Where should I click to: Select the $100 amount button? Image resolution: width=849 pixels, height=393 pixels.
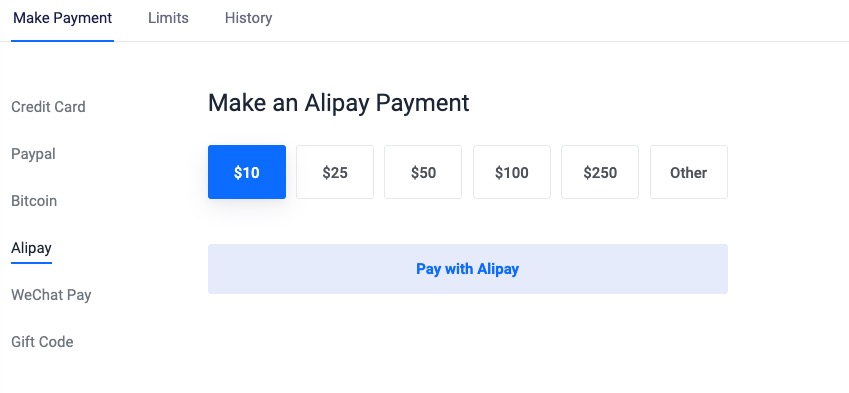(512, 172)
